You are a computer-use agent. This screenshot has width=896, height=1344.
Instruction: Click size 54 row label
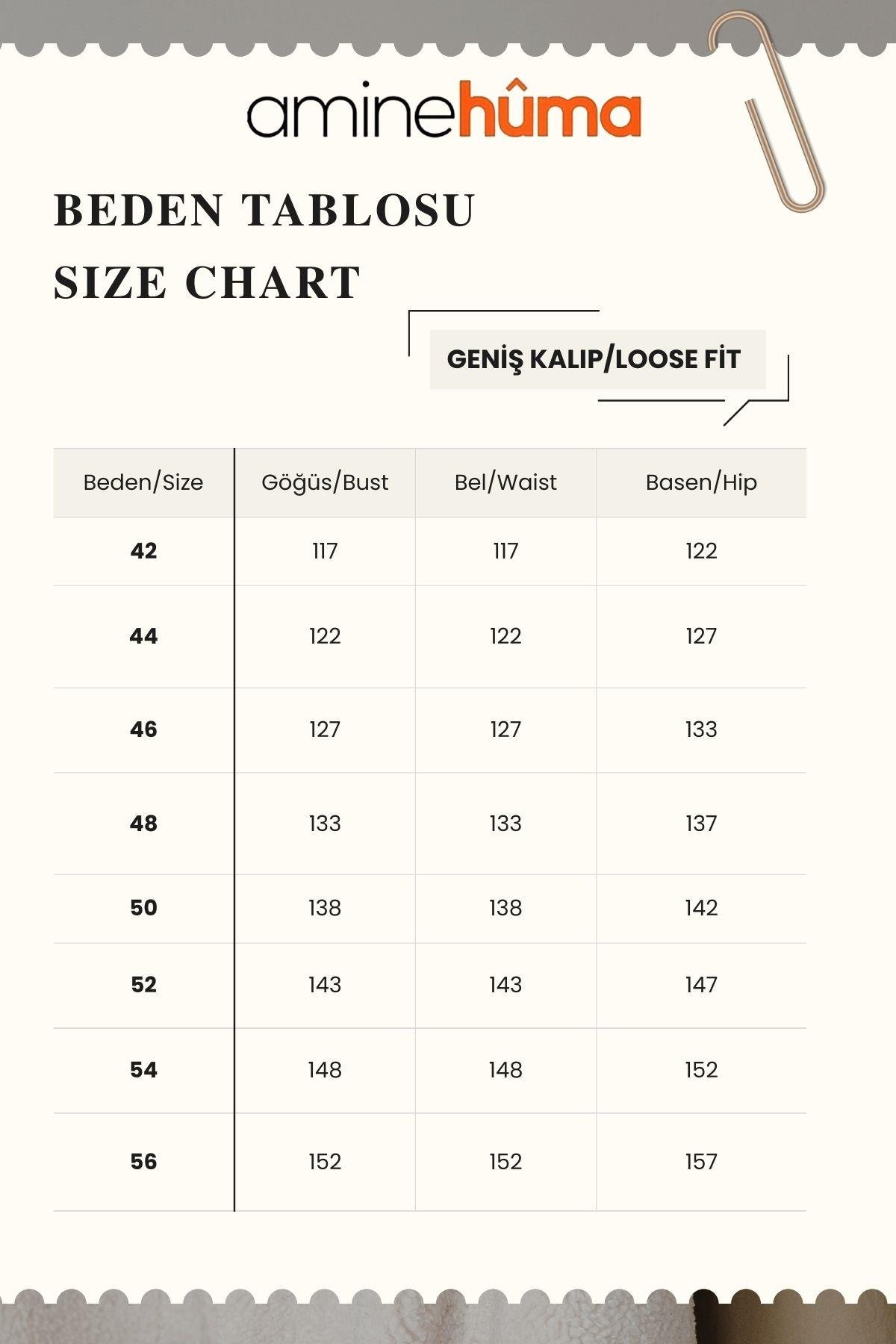143,1070
